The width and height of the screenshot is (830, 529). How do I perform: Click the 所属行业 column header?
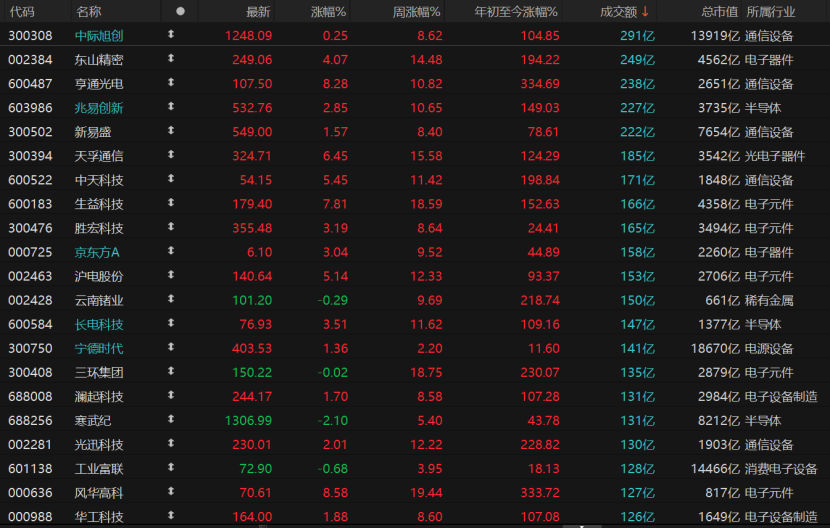(771, 12)
